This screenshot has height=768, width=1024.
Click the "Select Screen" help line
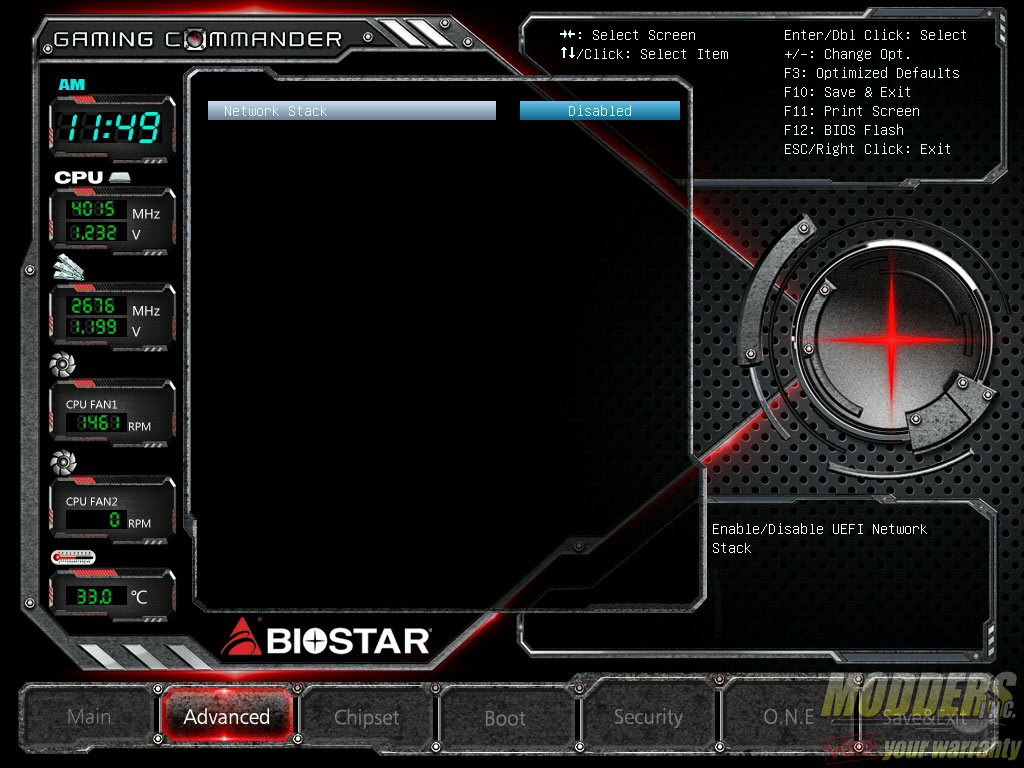[x=628, y=35]
